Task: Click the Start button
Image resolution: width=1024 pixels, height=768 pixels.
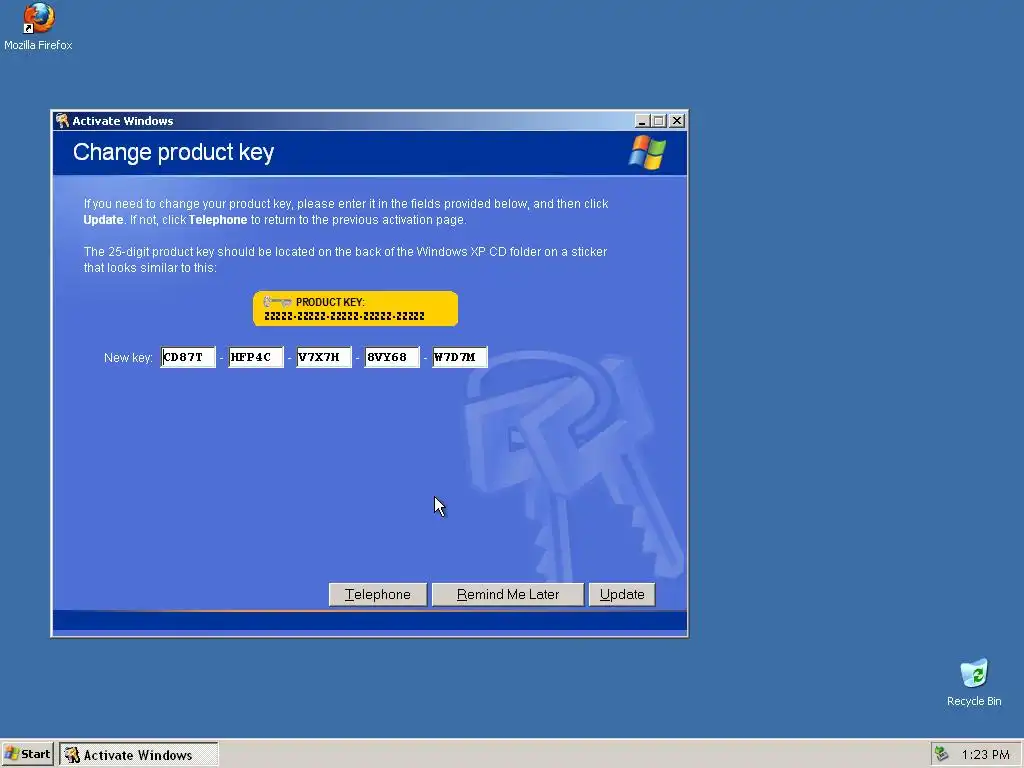Action: (x=27, y=754)
